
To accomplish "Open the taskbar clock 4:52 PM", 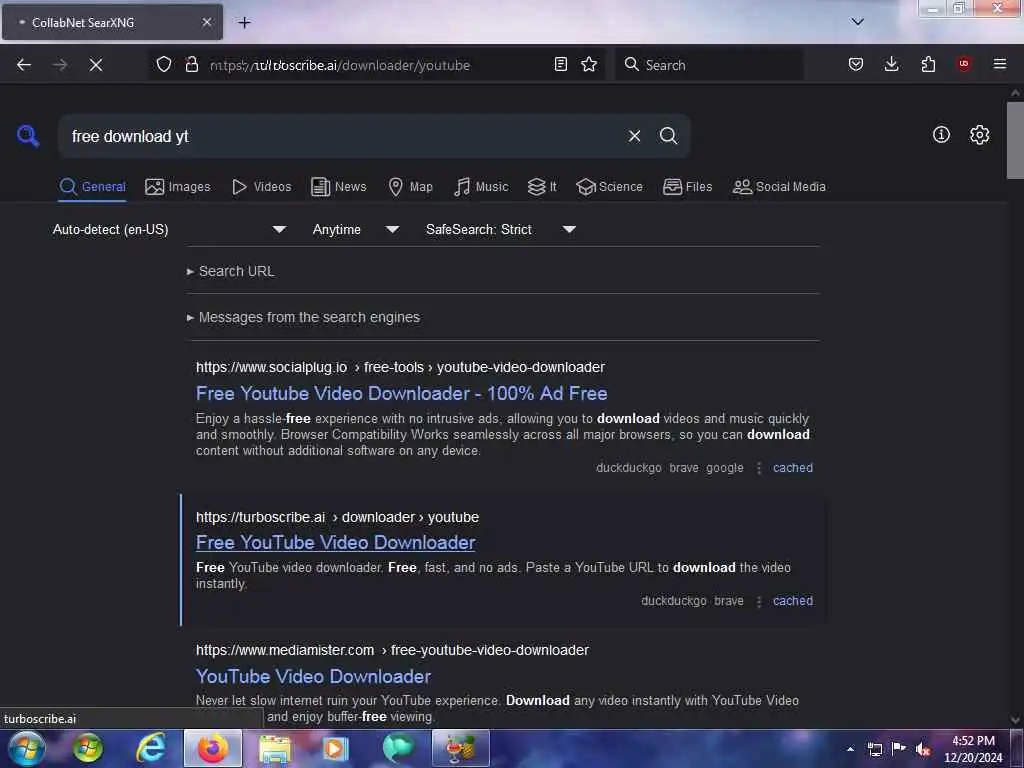I will pyautogui.click(x=973, y=749).
